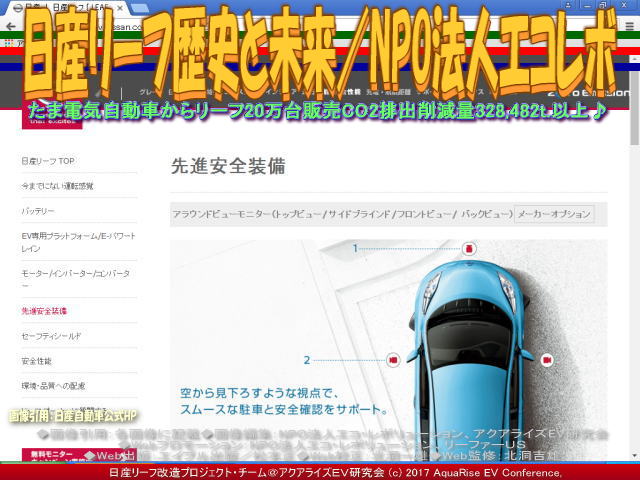This screenshot has width=640, height=480.
Task: Click the left side camera marker numbered 2
Action: point(393,360)
